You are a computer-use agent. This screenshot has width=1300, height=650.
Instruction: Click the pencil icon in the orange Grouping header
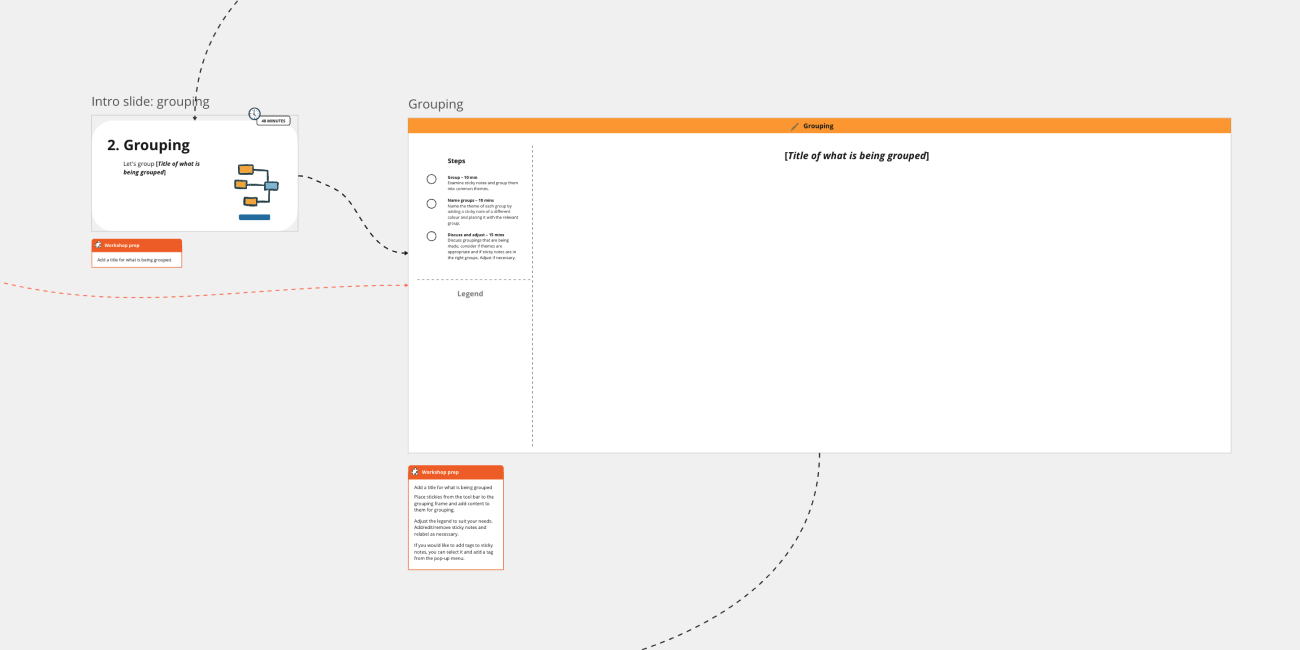[795, 126]
